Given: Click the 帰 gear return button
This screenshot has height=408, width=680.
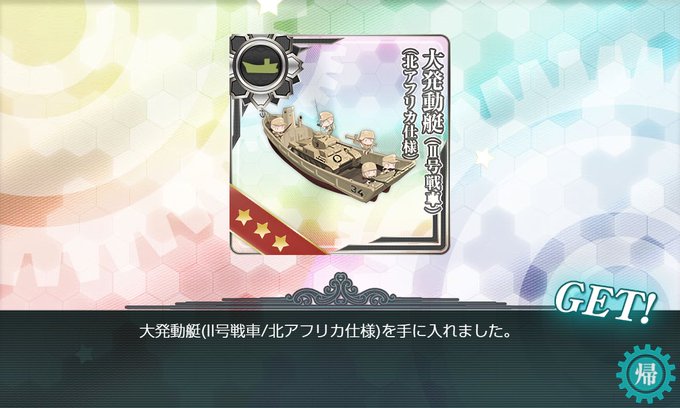Looking at the screenshot, I should click(x=645, y=374).
